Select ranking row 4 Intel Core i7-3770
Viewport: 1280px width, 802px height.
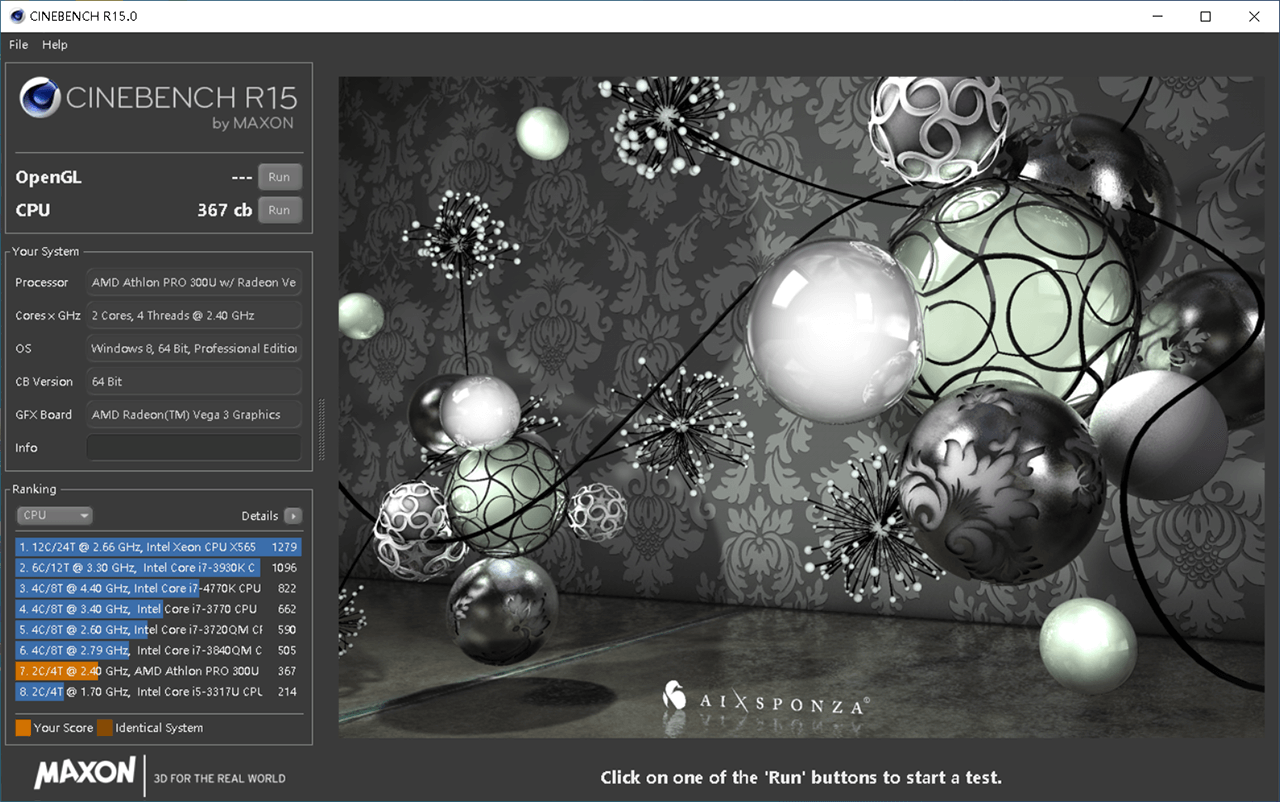click(158, 609)
